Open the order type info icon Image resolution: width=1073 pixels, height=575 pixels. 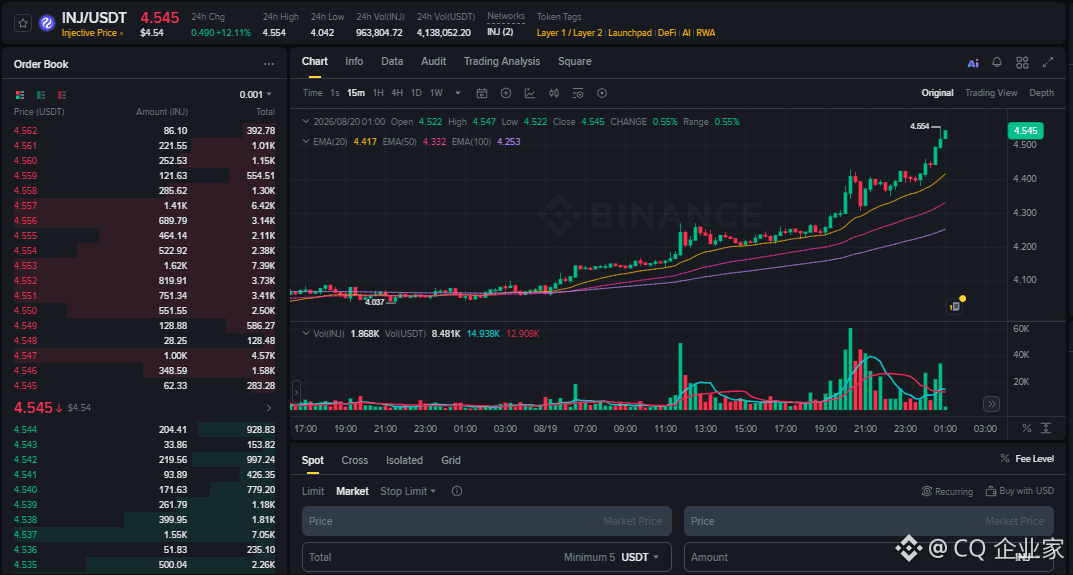(456, 491)
